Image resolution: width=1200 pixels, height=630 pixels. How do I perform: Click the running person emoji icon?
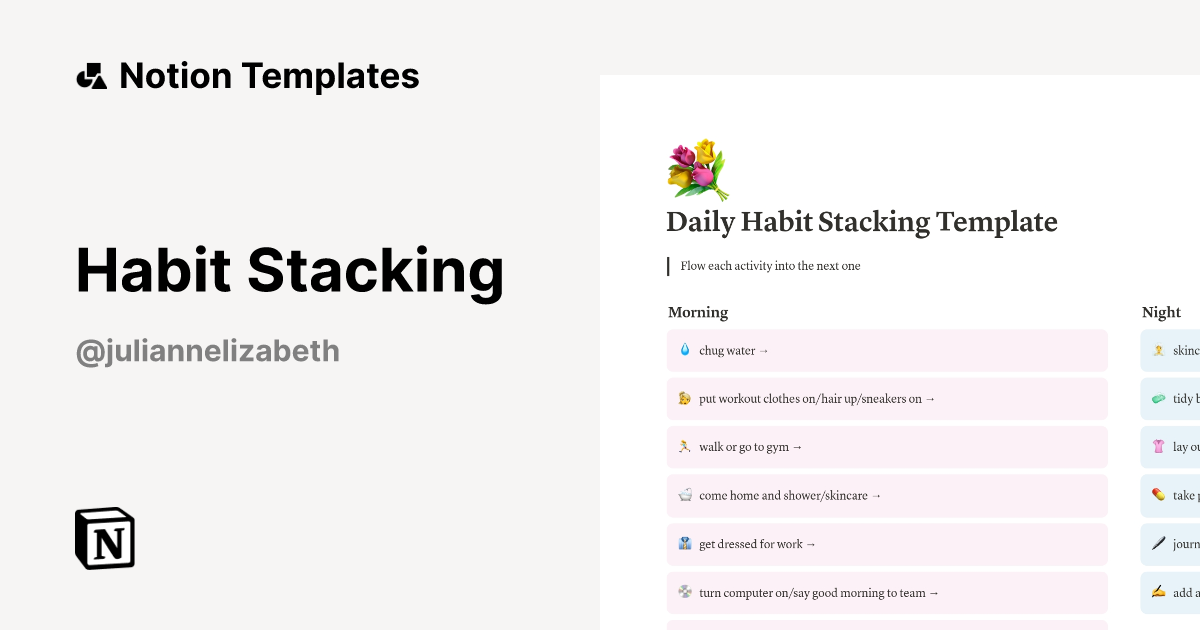coord(685,447)
